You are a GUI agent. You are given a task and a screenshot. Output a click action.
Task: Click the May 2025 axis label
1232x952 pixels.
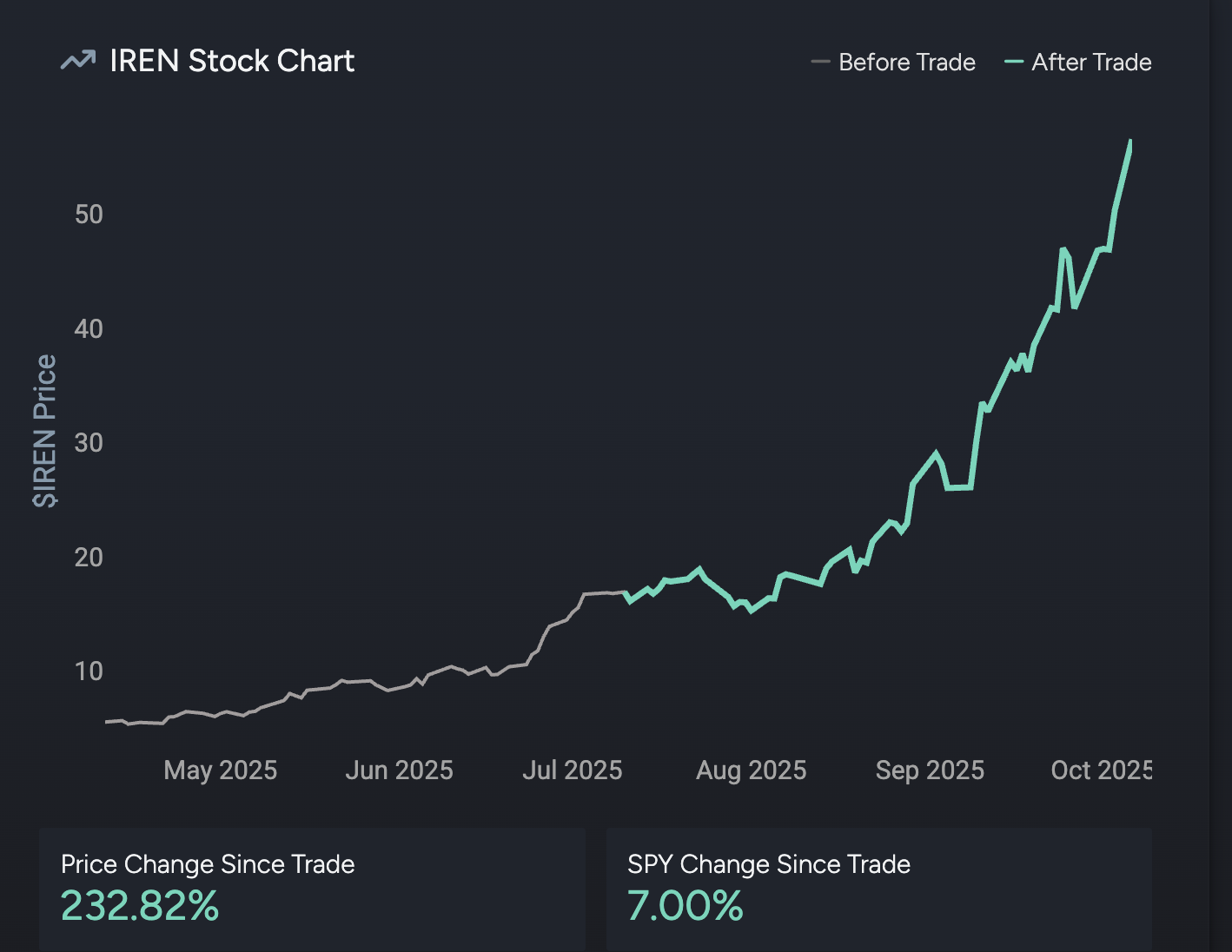pos(220,770)
